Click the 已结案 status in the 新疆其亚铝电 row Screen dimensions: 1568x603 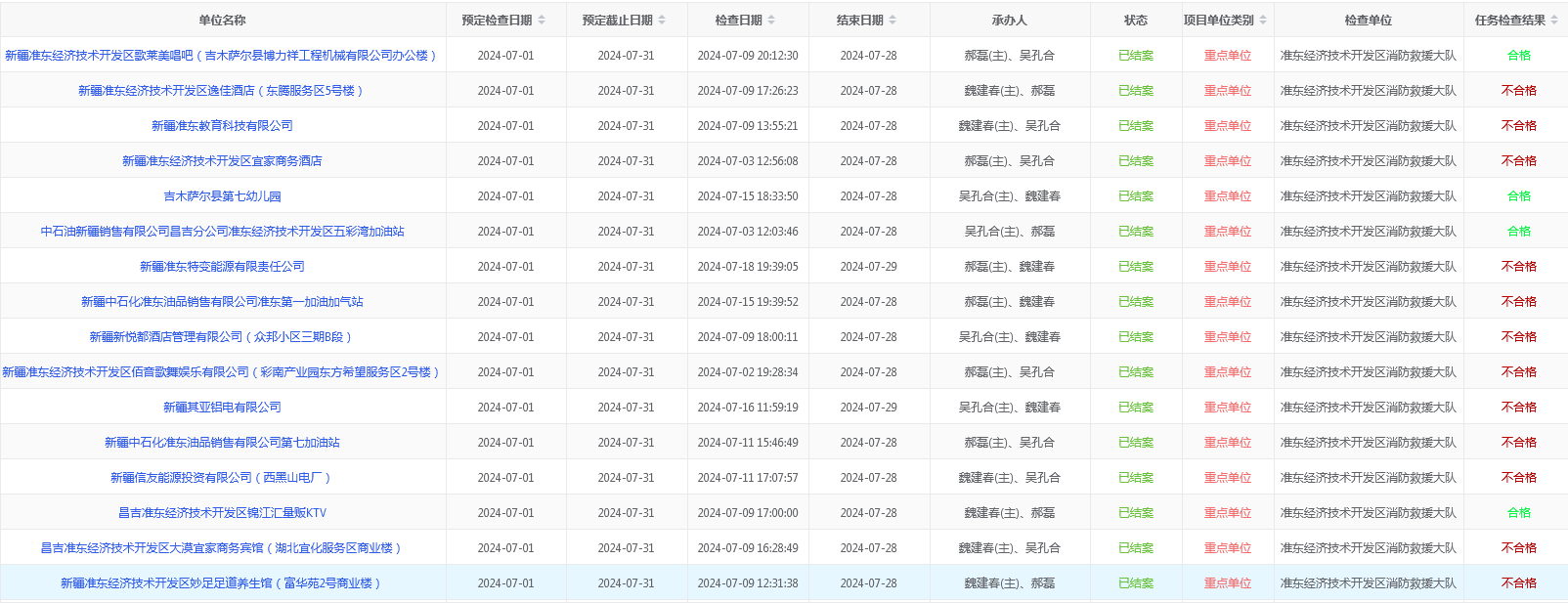[x=1135, y=408]
